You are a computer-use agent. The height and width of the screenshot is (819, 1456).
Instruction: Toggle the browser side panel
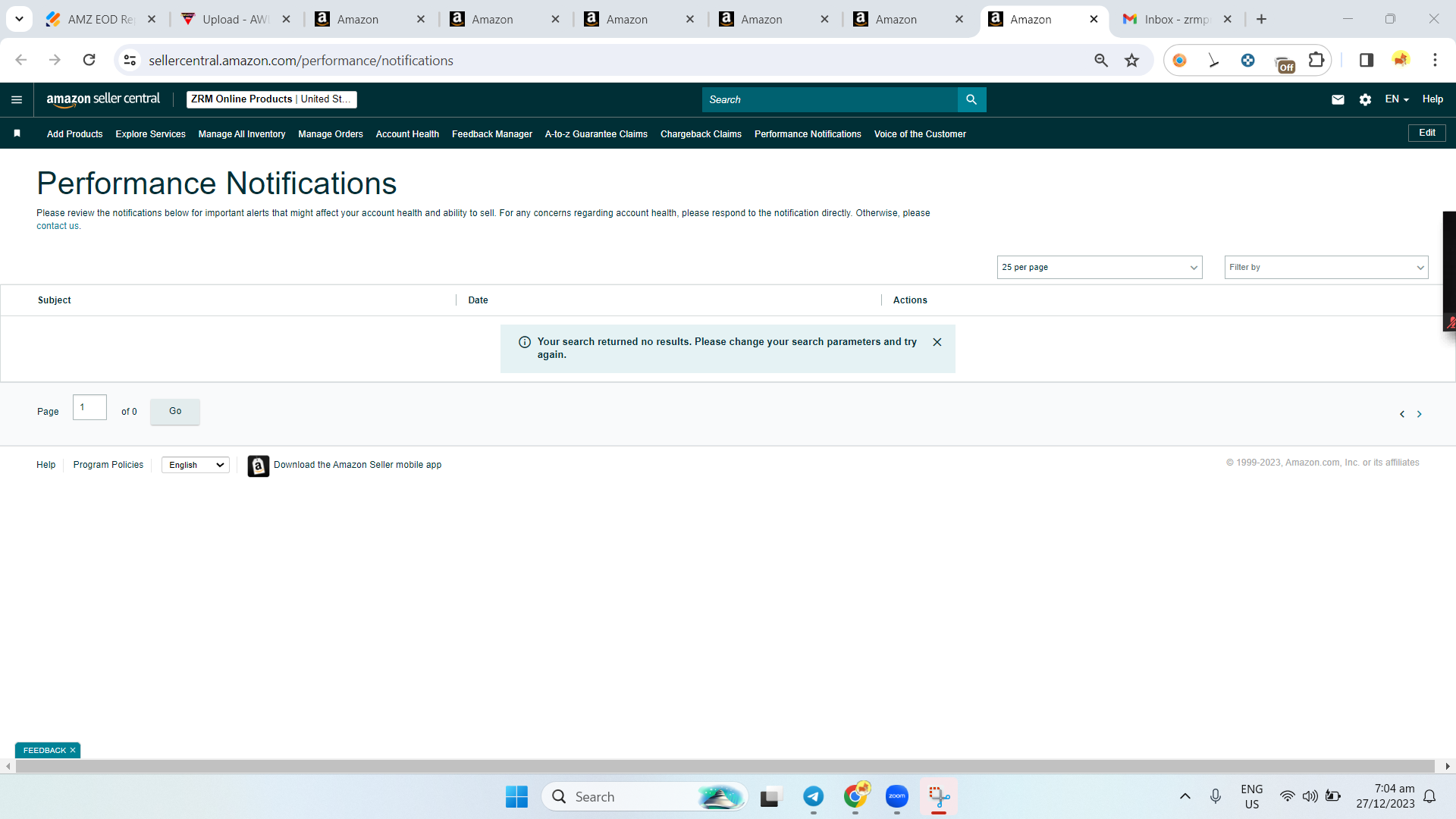pyautogui.click(x=1367, y=60)
